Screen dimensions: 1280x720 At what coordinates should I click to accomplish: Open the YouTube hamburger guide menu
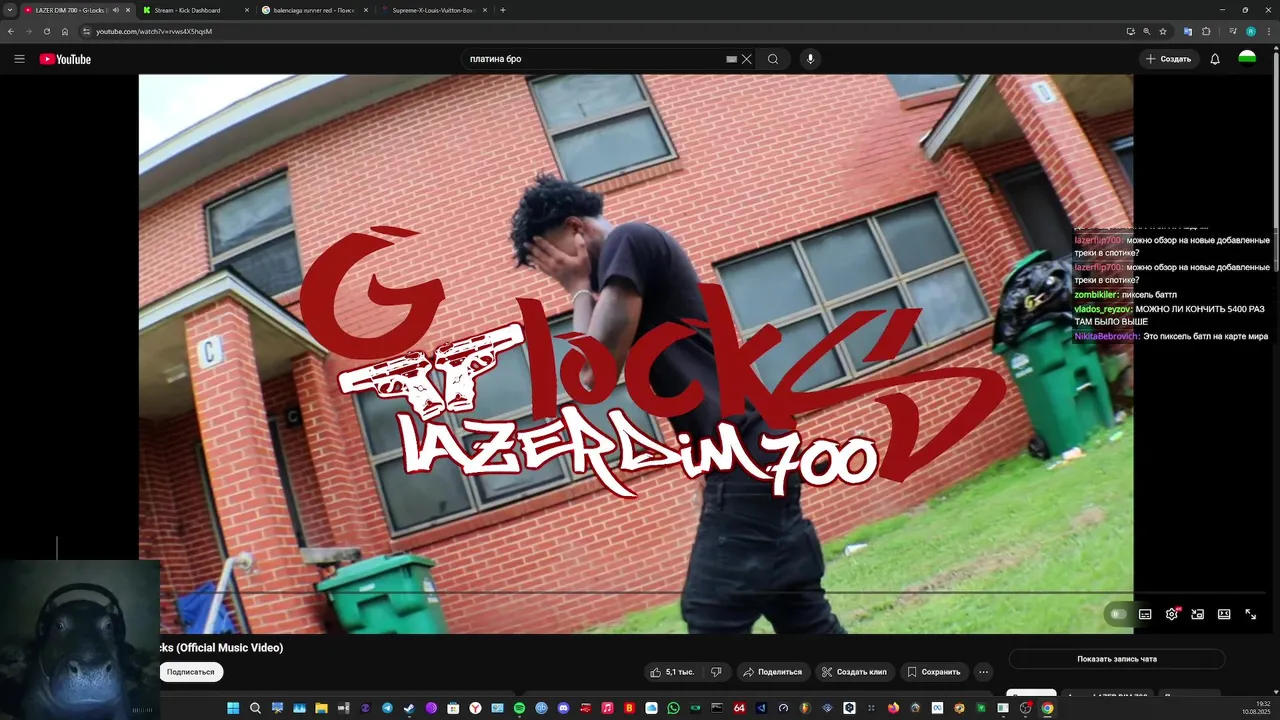[19, 59]
